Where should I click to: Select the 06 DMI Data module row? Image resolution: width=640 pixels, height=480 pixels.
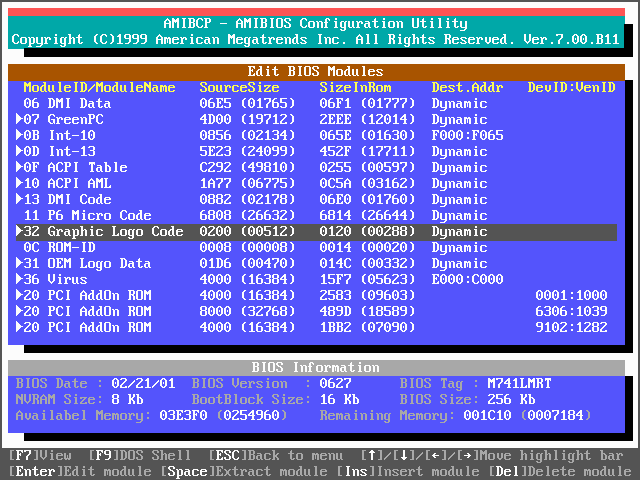pyautogui.click(x=316, y=103)
